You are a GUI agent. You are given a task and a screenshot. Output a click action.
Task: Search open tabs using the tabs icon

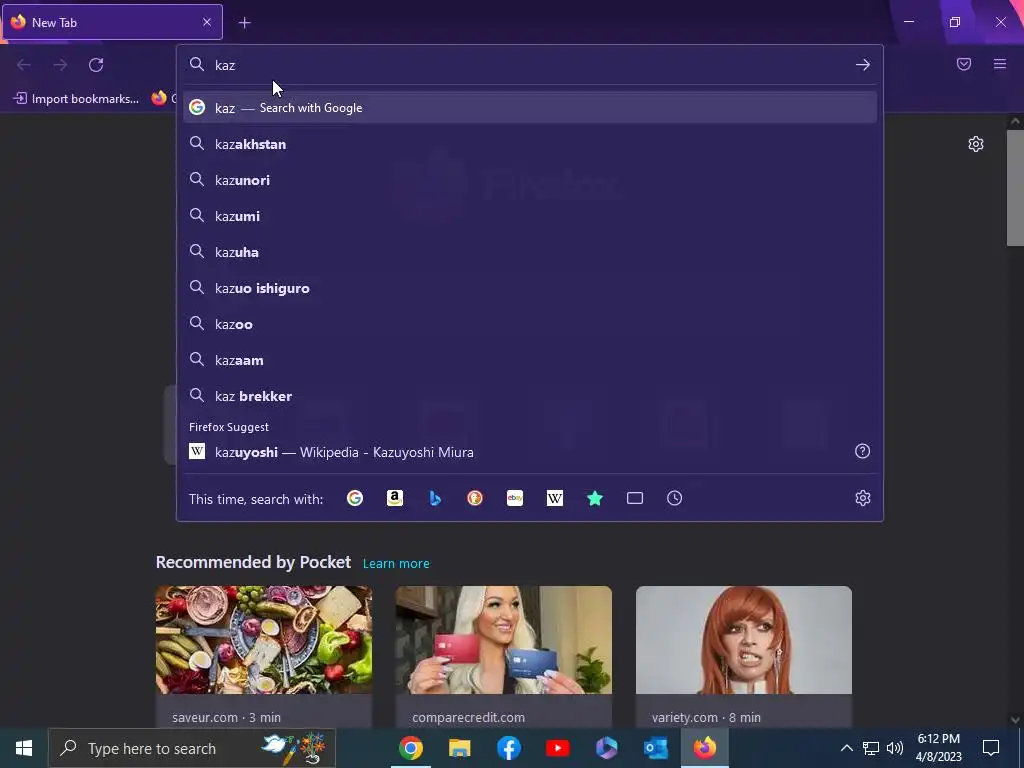tap(635, 498)
